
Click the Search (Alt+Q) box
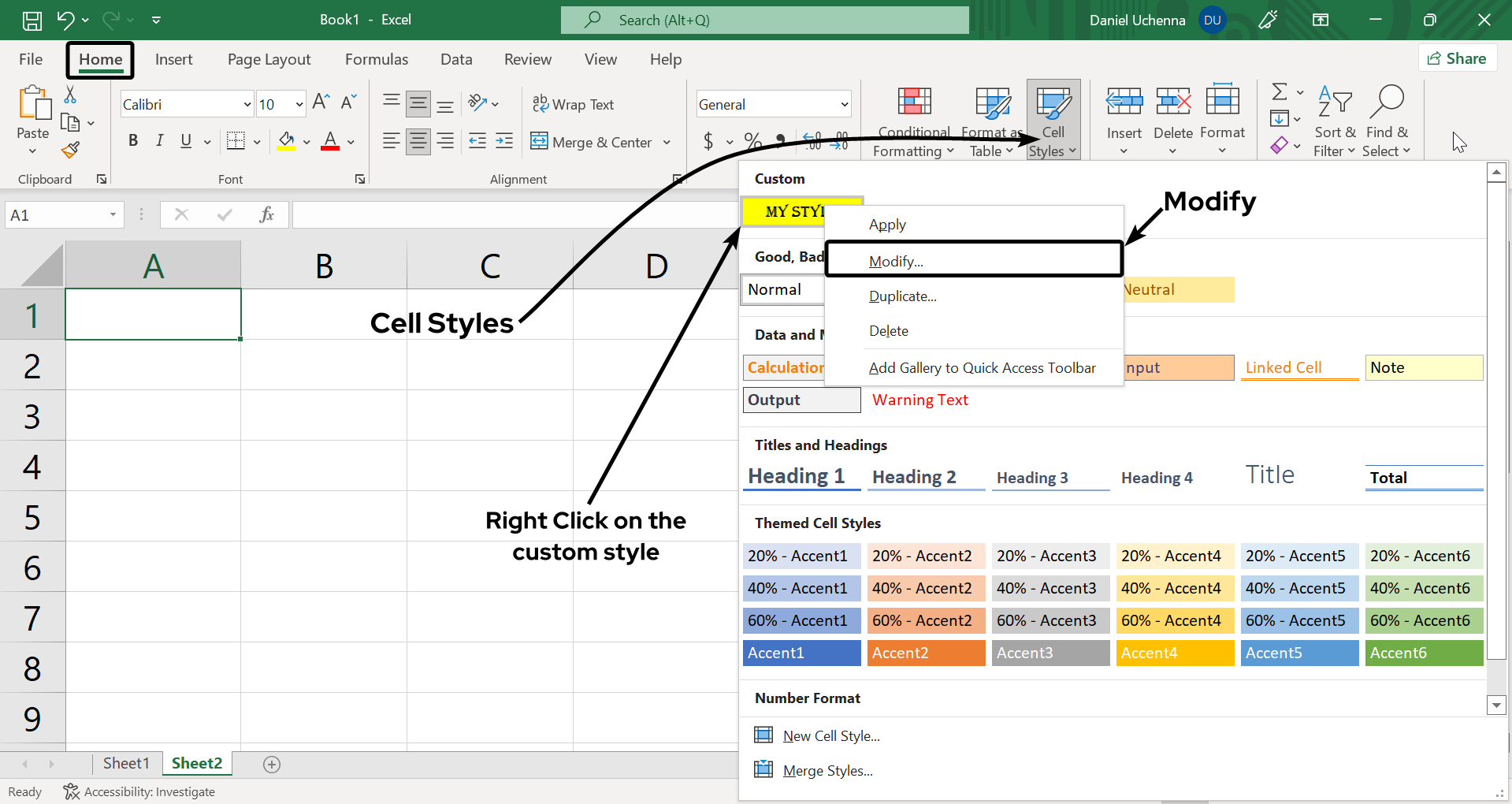(x=764, y=20)
